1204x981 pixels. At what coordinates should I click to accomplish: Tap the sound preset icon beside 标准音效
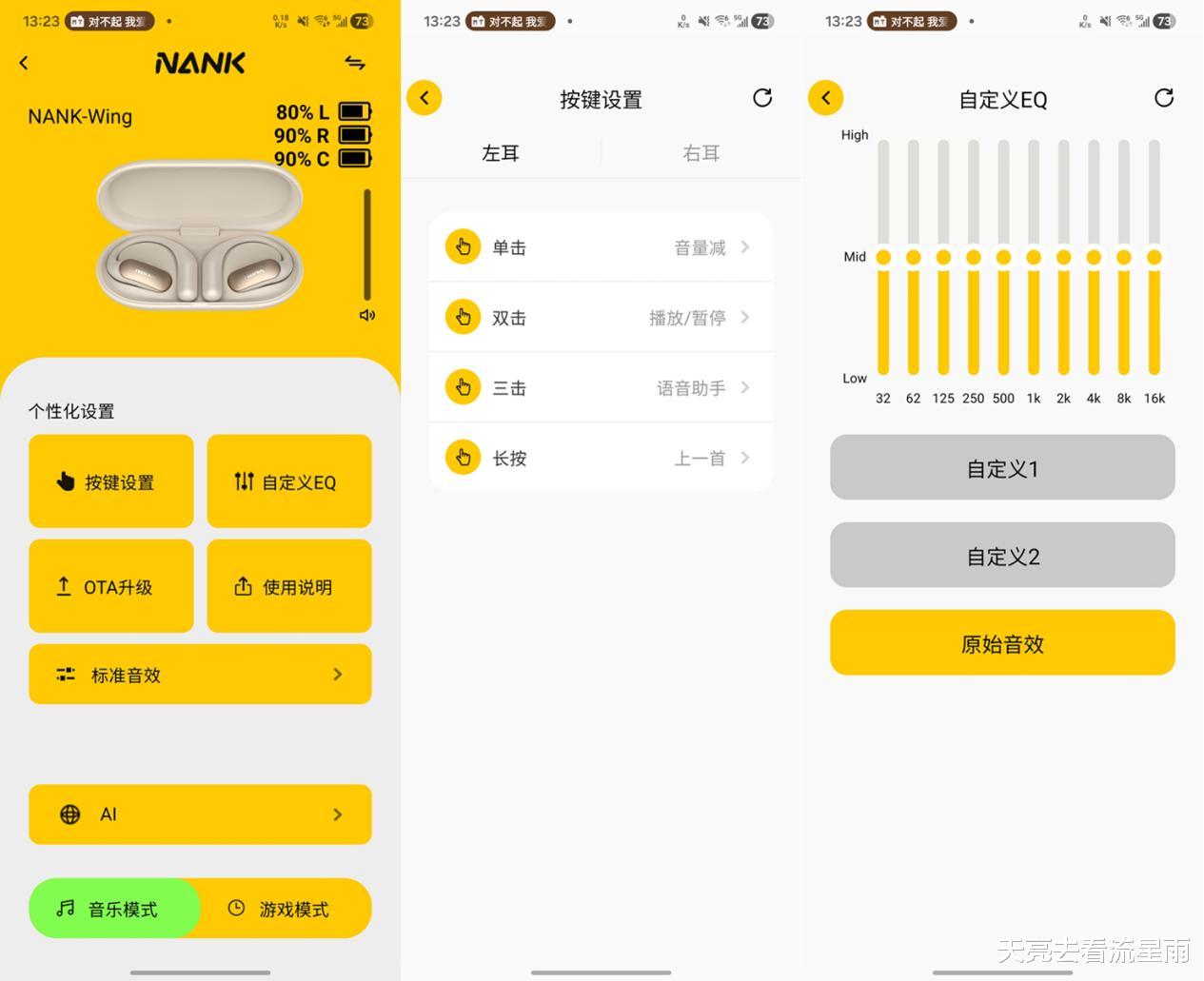pyautogui.click(x=66, y=675)
